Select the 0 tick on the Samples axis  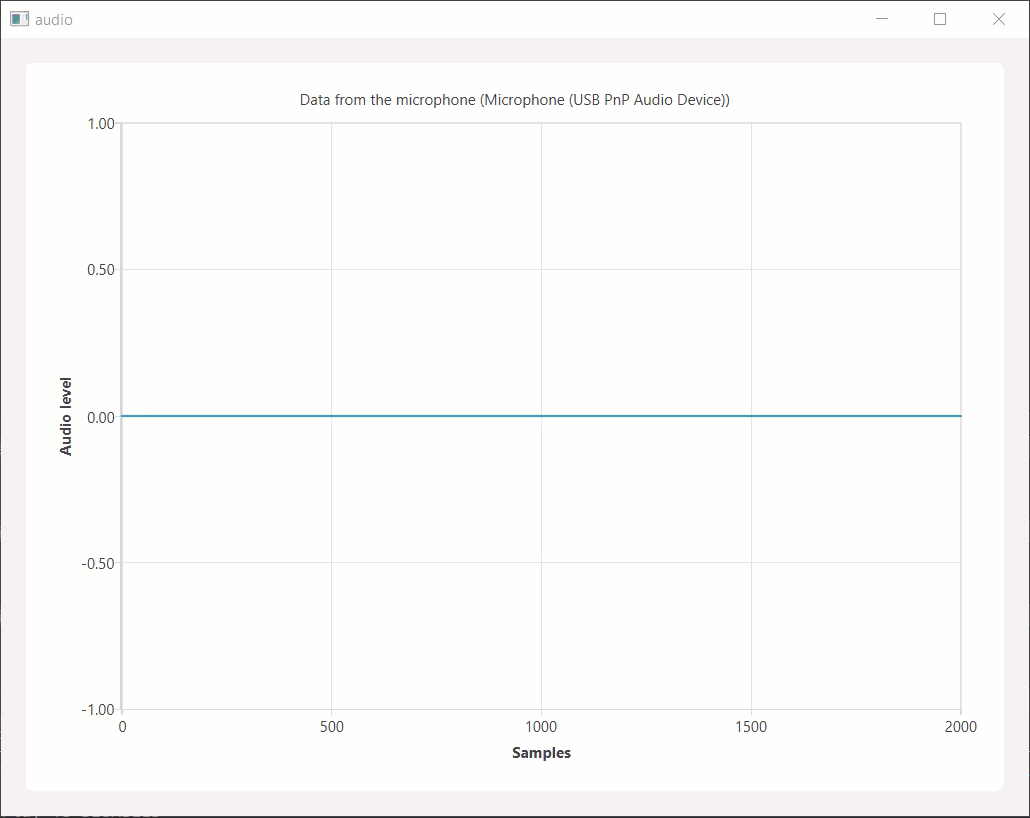(122, 727)
